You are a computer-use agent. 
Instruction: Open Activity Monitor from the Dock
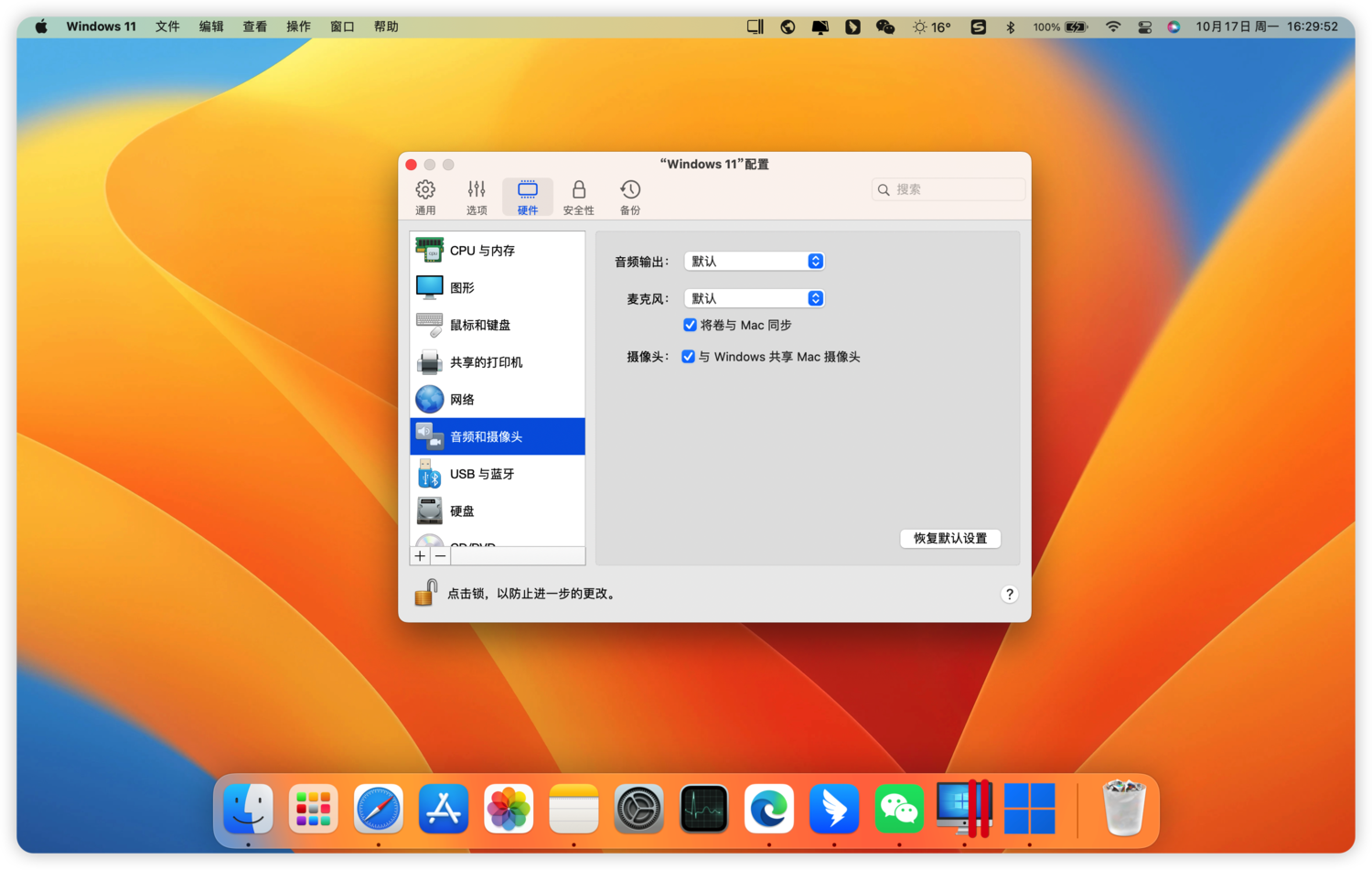point(704,809)
